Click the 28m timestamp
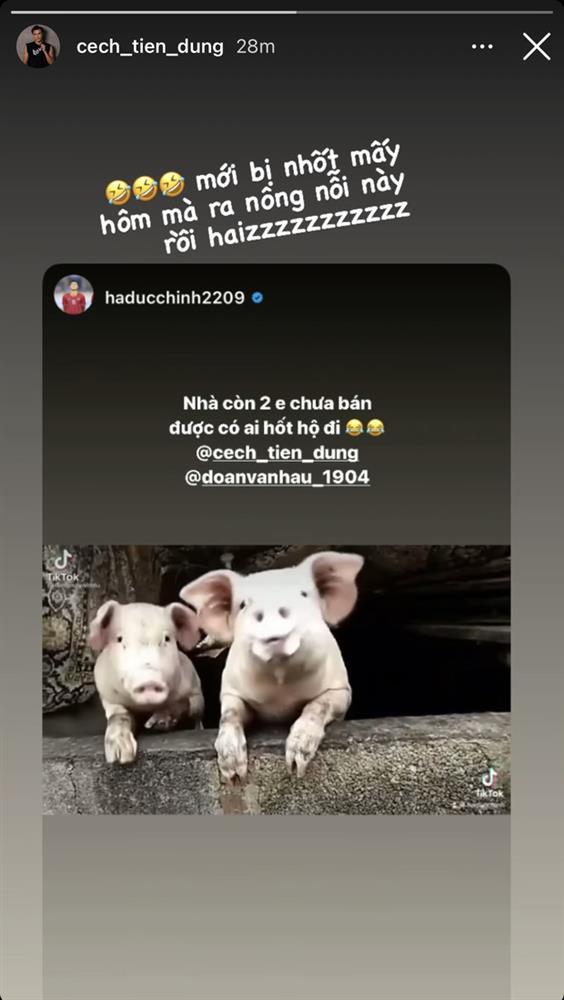 pyautogui.click(x=255, y=47)
